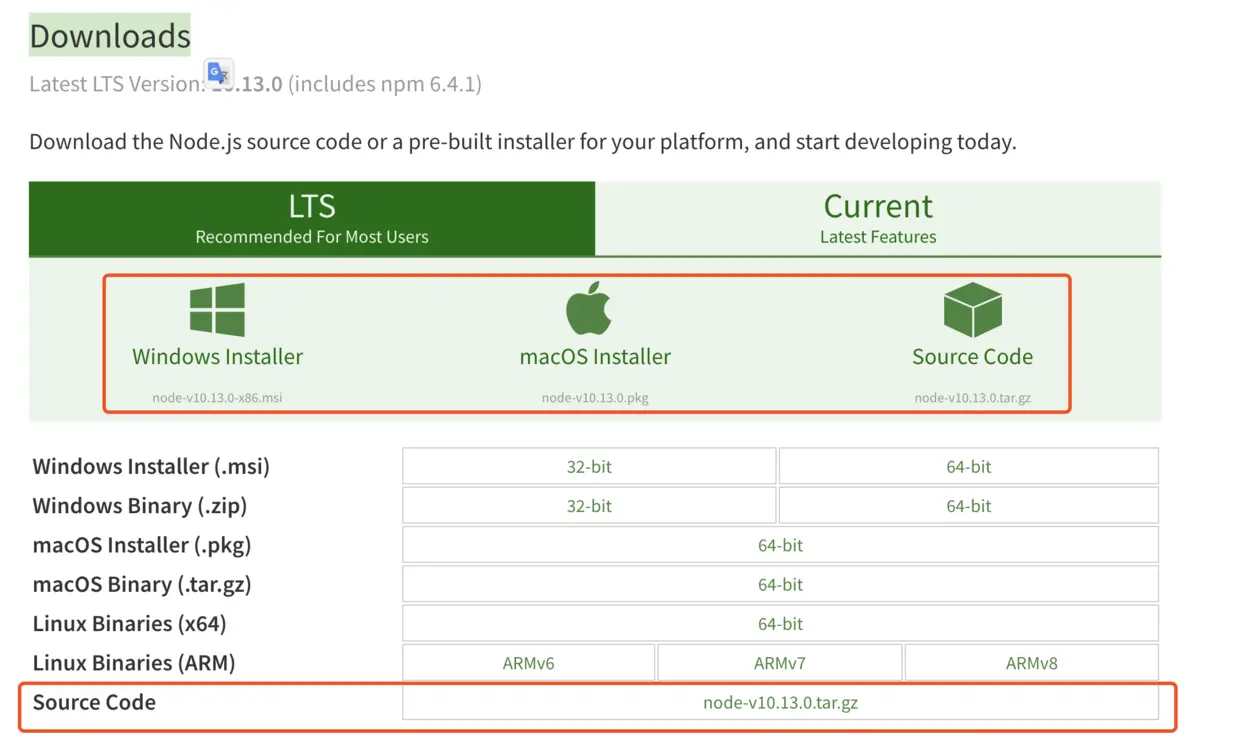
Task: Download the Windows Binary 32-bit zip
Action: (588, 505)
